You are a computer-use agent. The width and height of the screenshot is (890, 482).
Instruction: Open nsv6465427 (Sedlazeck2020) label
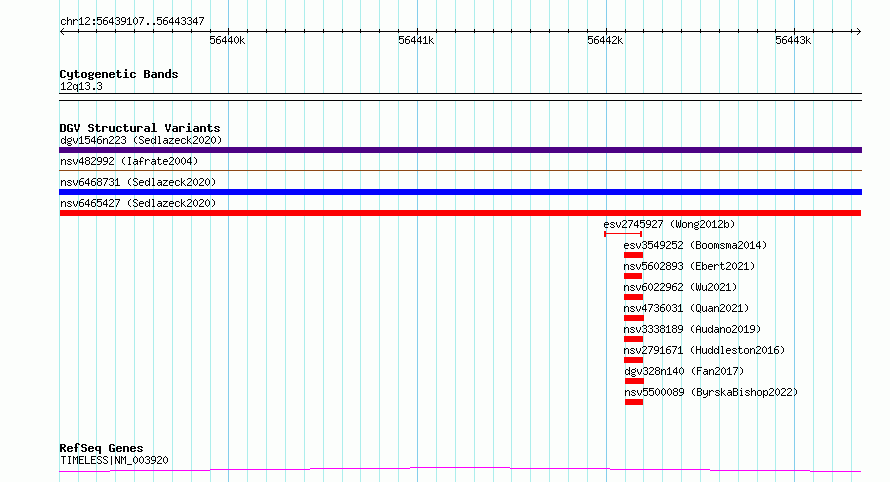[x=138, y=203]
